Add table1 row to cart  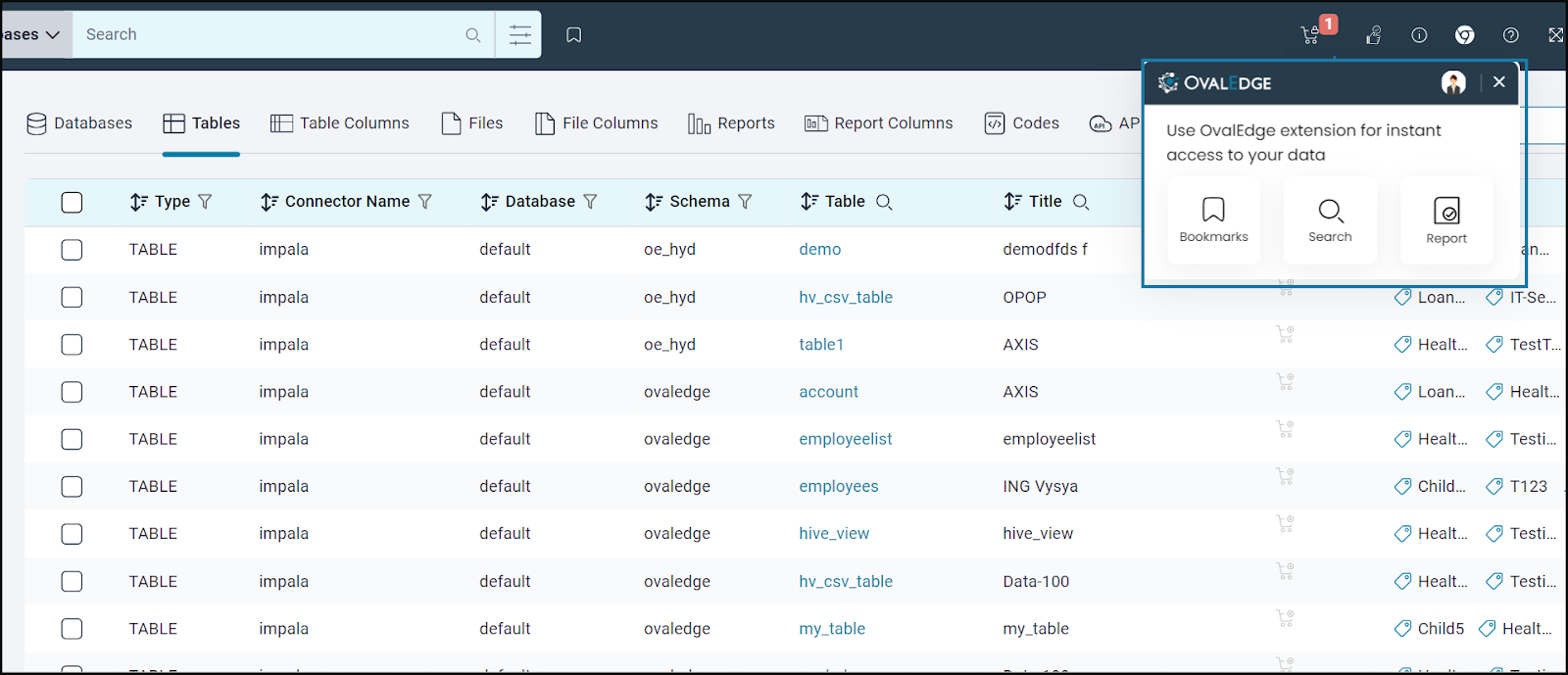click(x=1285, y=335)
